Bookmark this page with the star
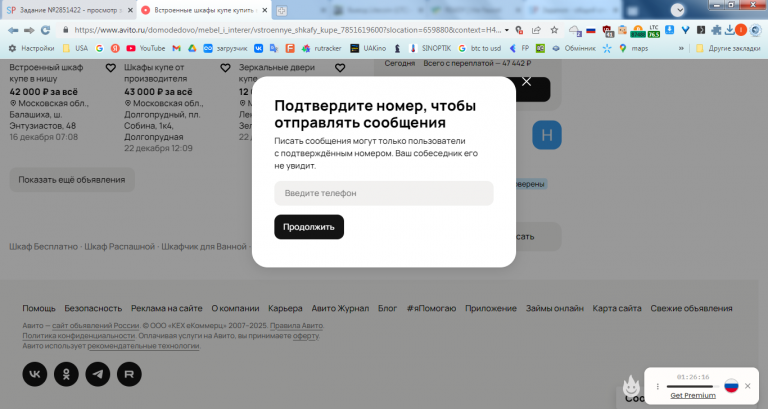Screen dimensions: 768x409 point(554,30)
